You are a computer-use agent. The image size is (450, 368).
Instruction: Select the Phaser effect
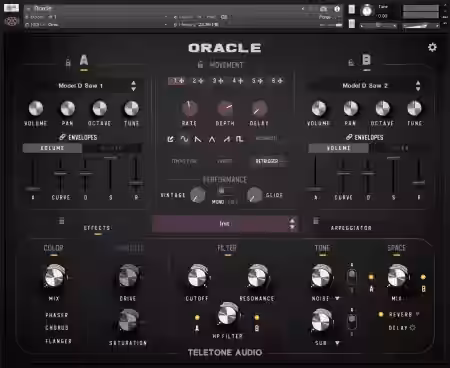point(57,315)
